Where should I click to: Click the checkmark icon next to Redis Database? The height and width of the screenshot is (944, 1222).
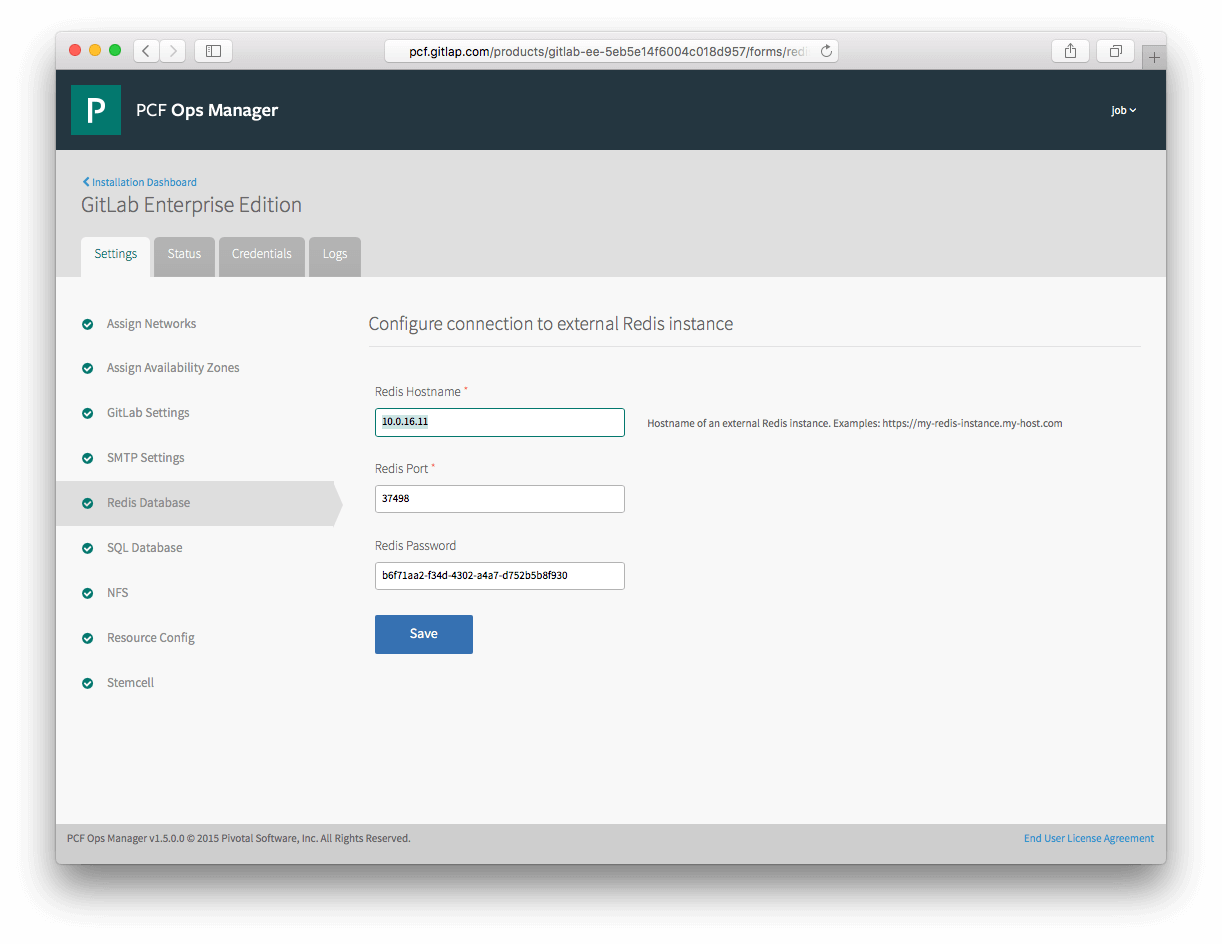87,503
